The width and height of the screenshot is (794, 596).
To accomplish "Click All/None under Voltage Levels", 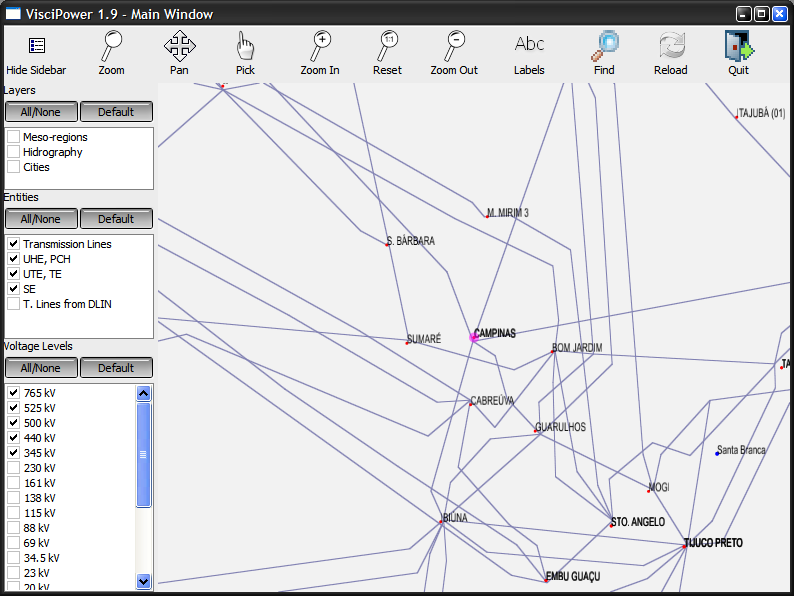I will click(x=41, y=368).
